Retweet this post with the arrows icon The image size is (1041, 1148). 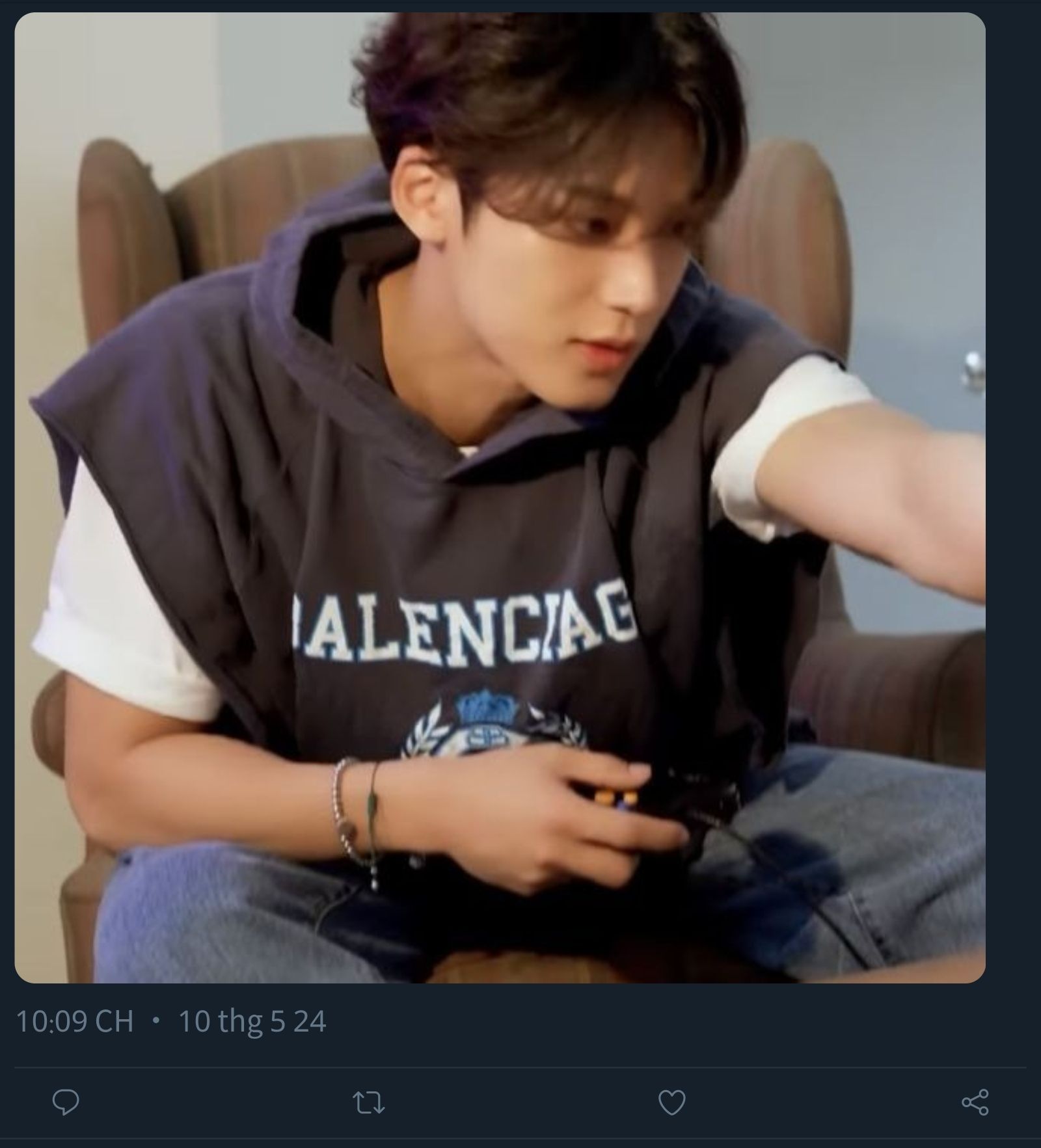[x=368, y=1102]
